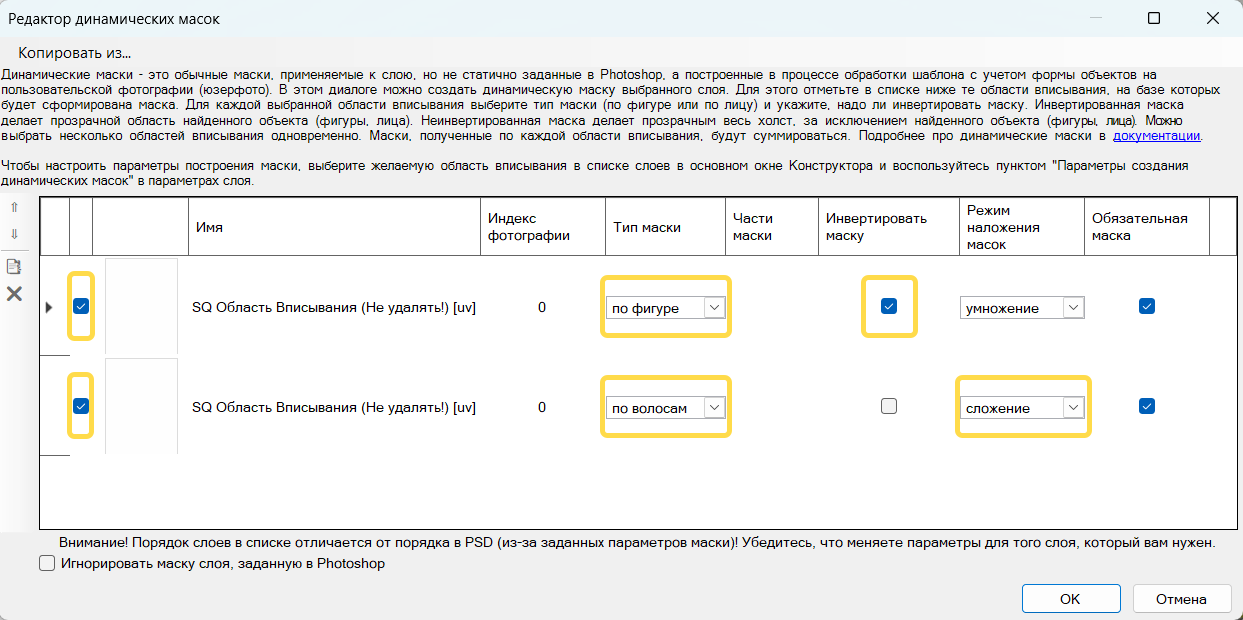Uncheck the mandatory mask checkbox in first row

1147,306
